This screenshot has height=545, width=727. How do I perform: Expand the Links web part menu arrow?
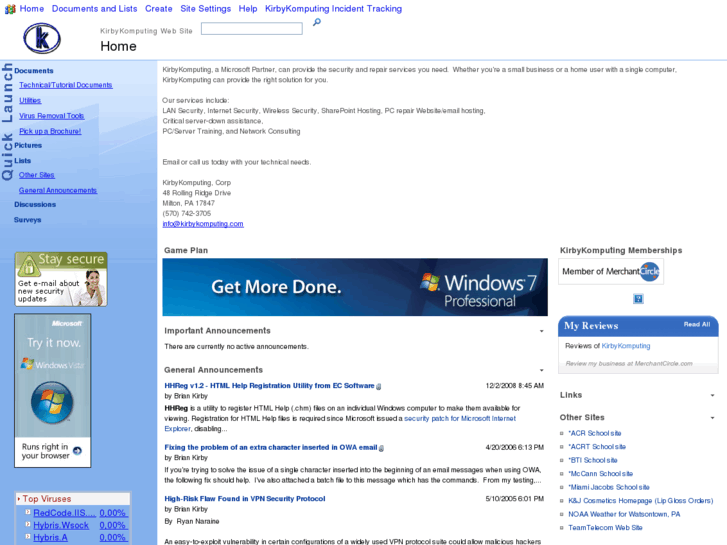(x=712, y=396)
